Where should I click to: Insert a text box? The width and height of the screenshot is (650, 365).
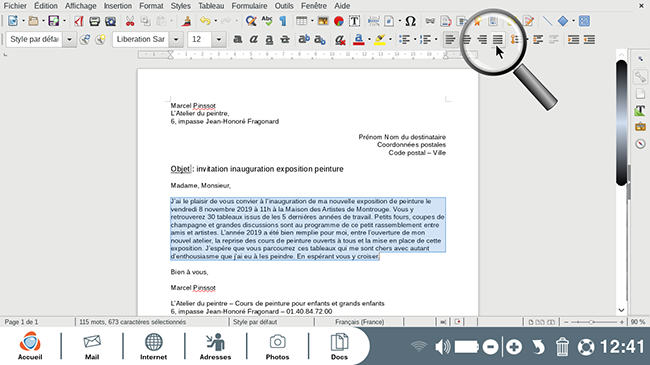click(x=354, y=21)
